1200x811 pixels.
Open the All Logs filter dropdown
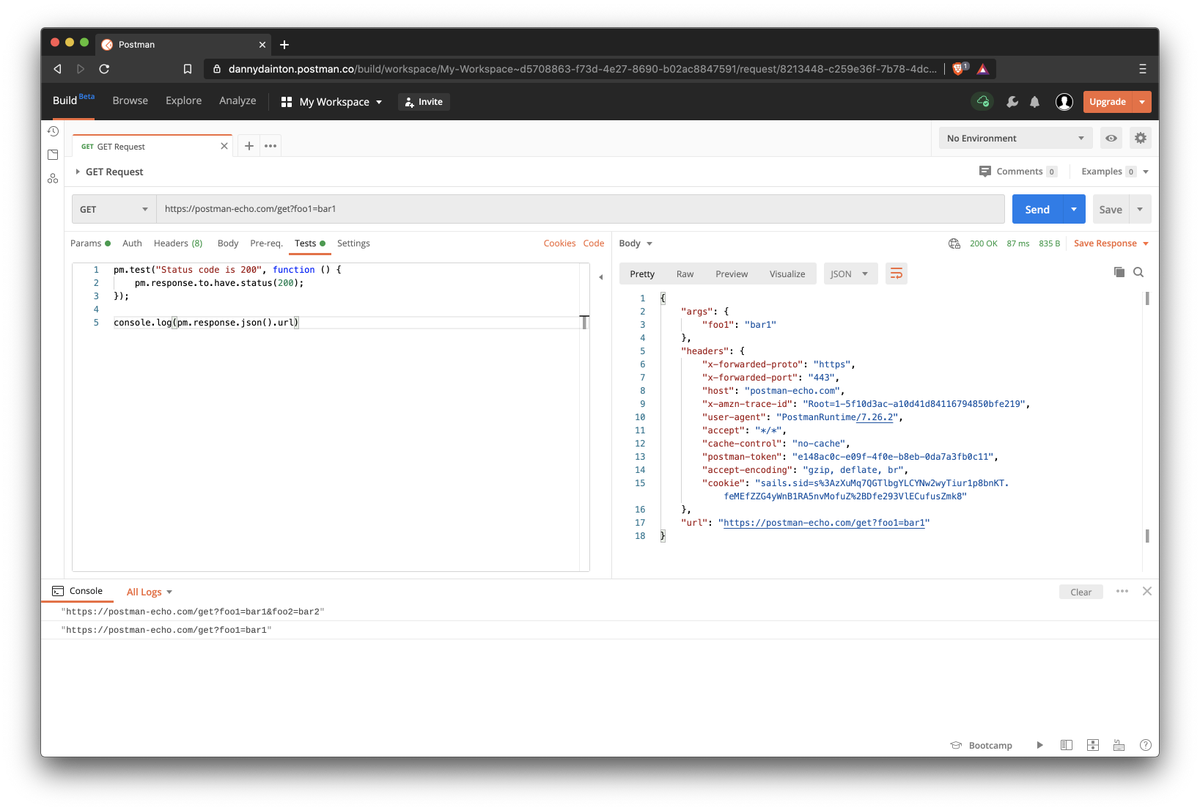click(x=149, y=592)
